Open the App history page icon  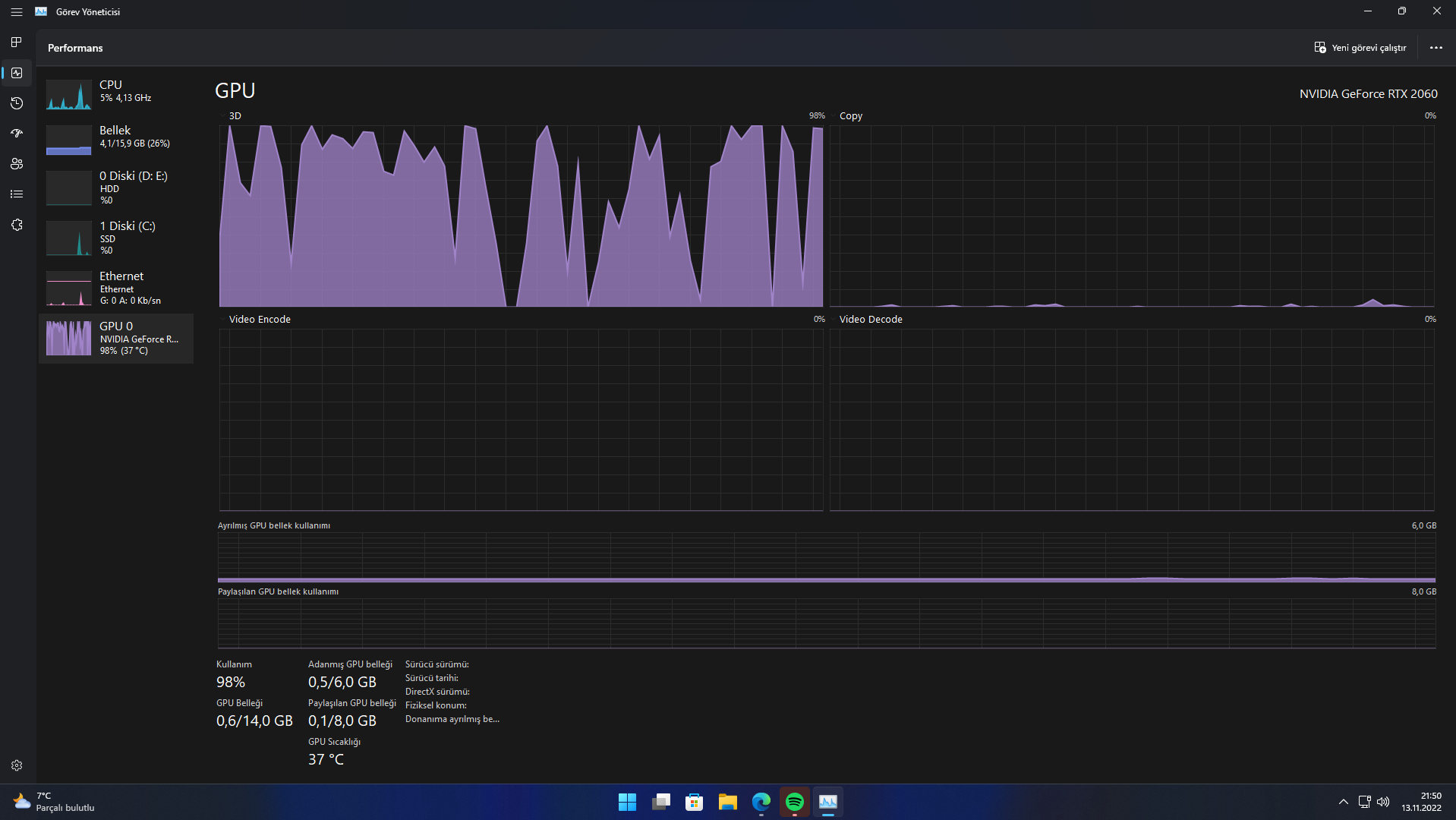(x=17, y=103)
